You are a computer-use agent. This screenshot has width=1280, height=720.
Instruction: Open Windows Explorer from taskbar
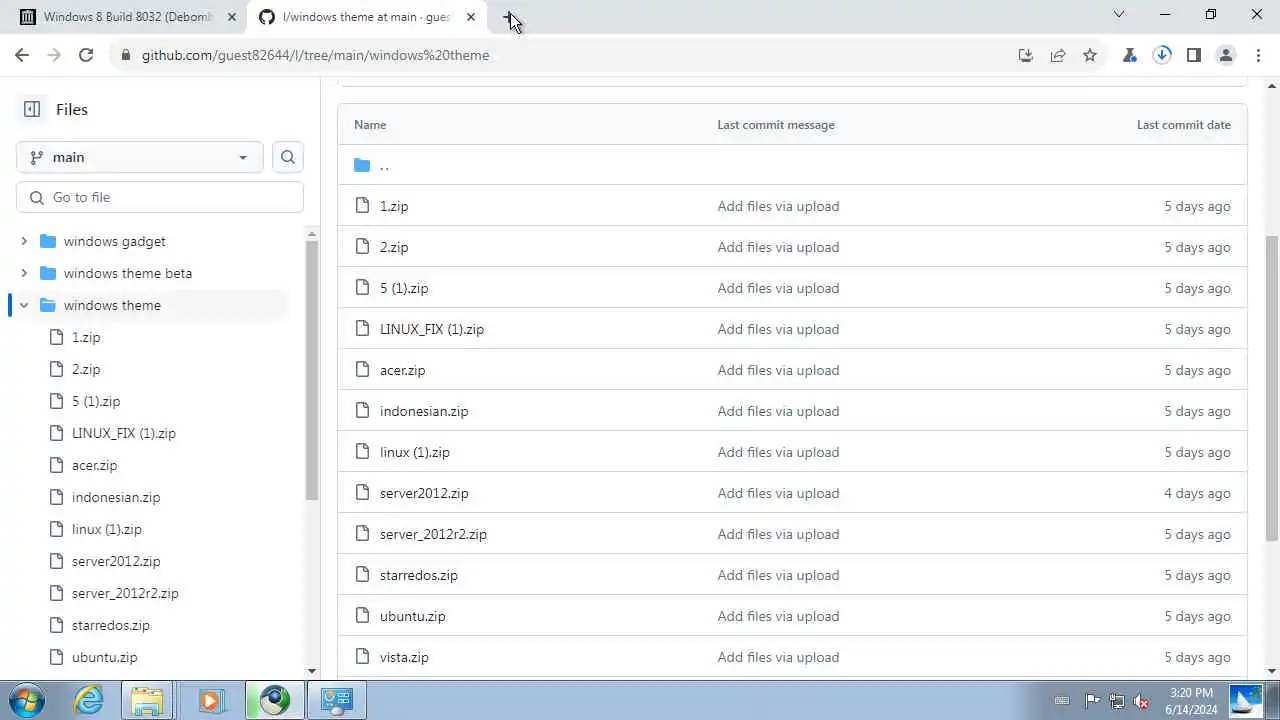click(147, 700)
